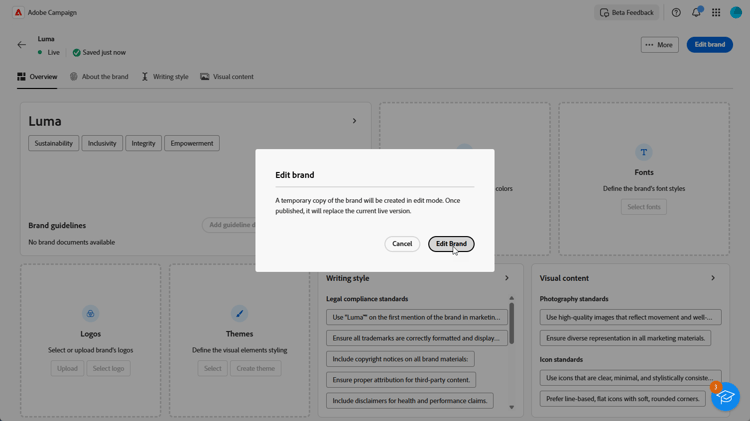Confirm with the Edit Brand dialog button
750x421 pixels.
(x=451, y=244)
